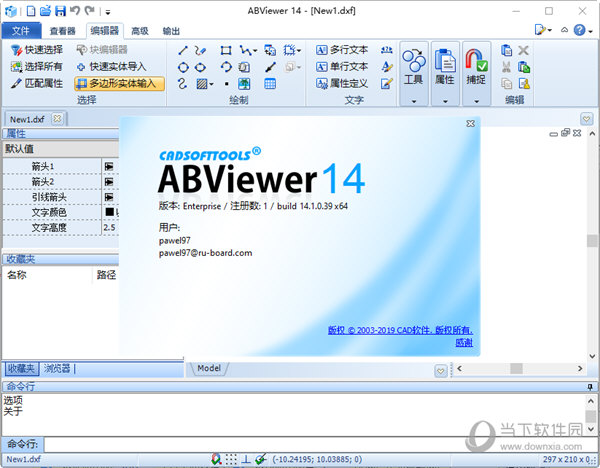Click the Save icon in quick access
Viewport: 600px width, 468px height.
(60, 11)
